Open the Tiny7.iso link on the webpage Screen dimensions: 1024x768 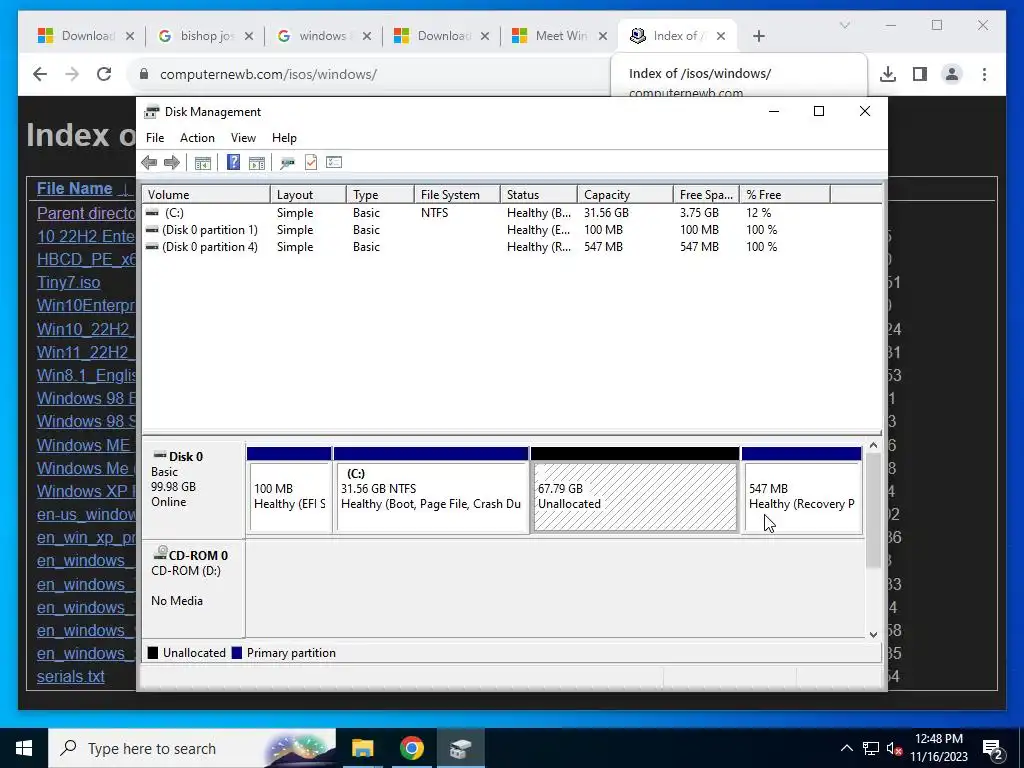pyautogui.click(x=69, y=283)
